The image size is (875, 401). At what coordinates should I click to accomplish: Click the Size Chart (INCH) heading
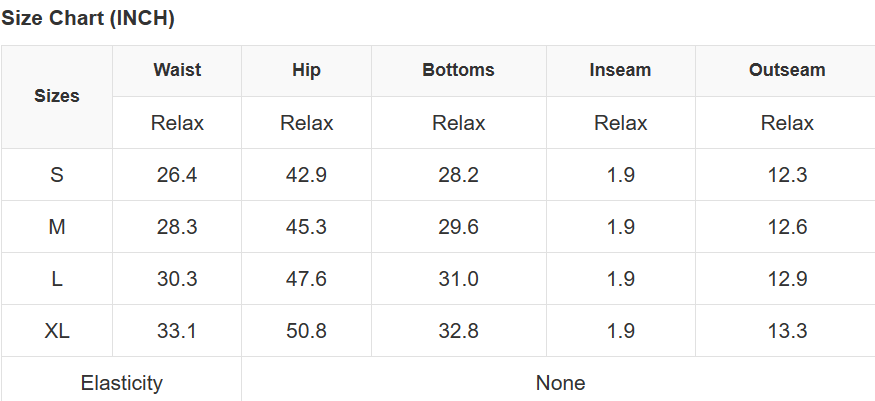[x=88, y=18]
